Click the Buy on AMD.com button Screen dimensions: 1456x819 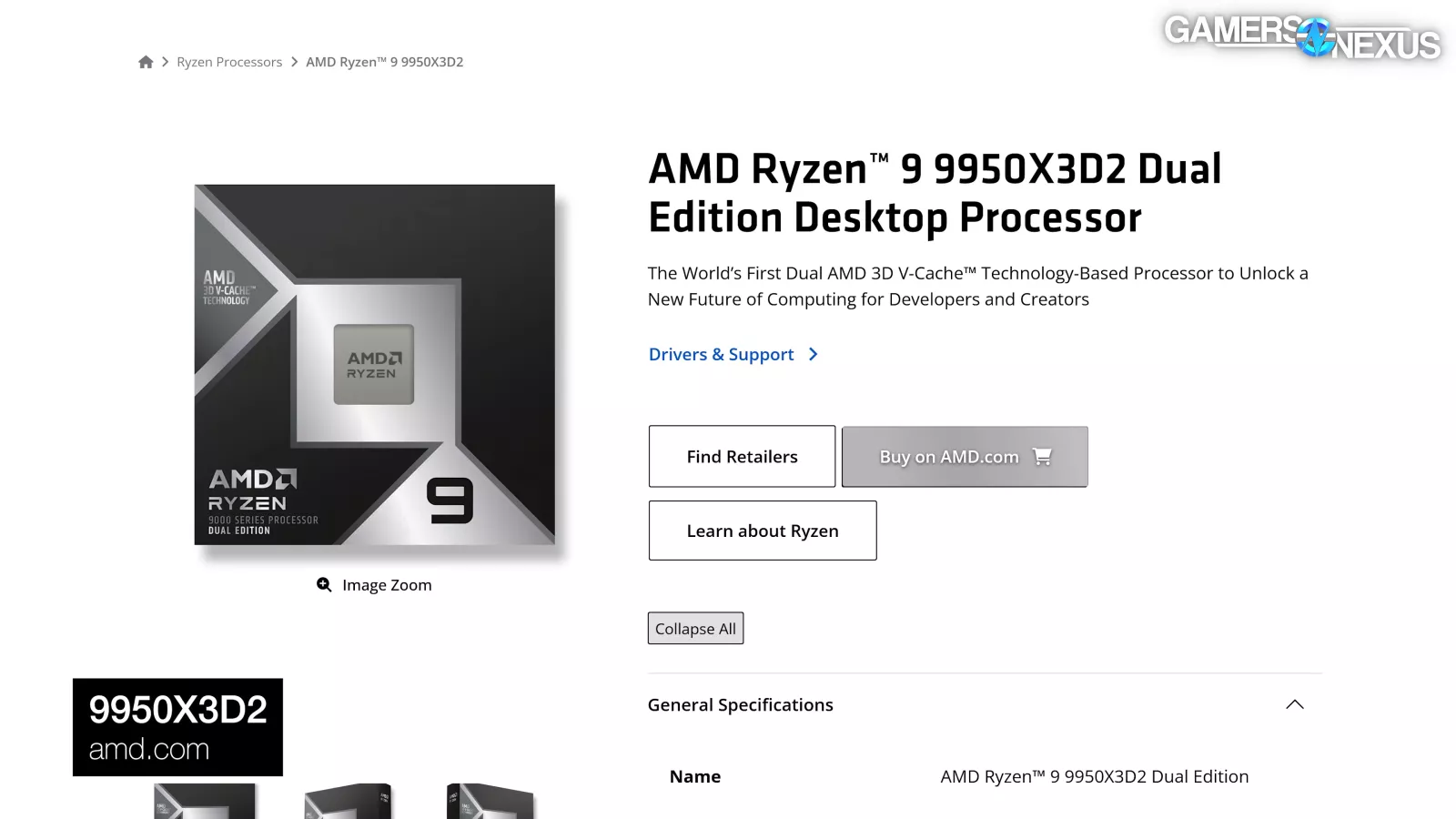pyautogui.click(x=948, y=457)
